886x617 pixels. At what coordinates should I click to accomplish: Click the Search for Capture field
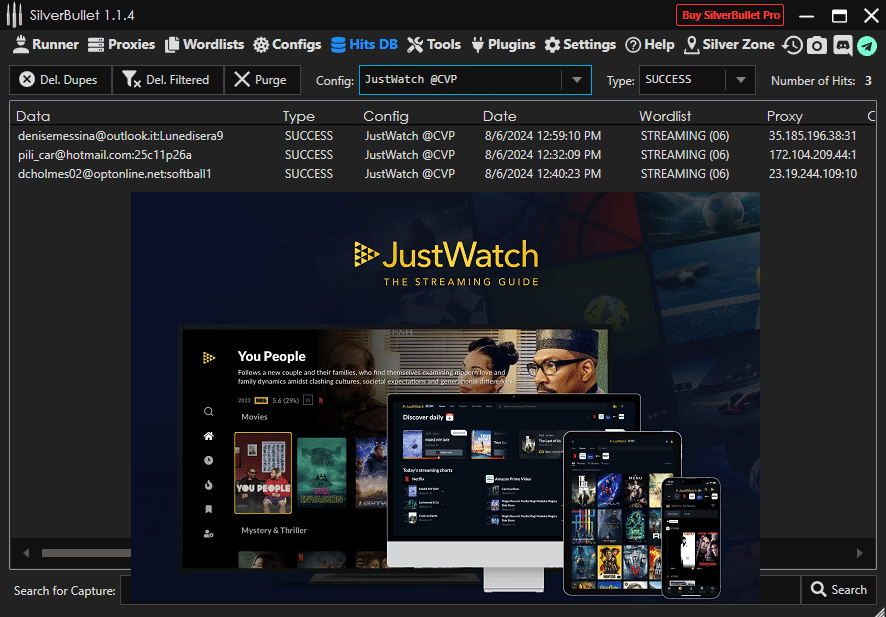[460, 590]
